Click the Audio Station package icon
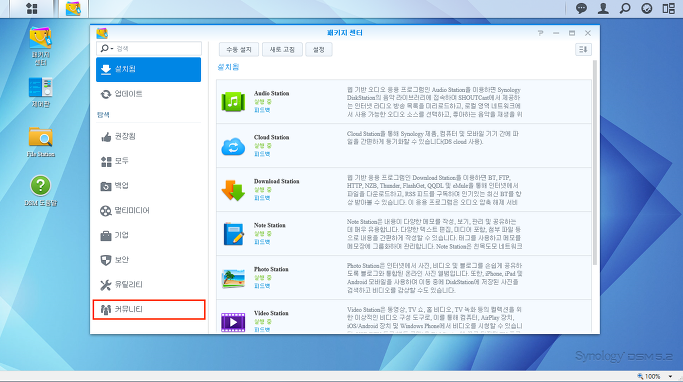Image resolution: width=683 pixels, height=382 pixels. (x=233, y=102)
